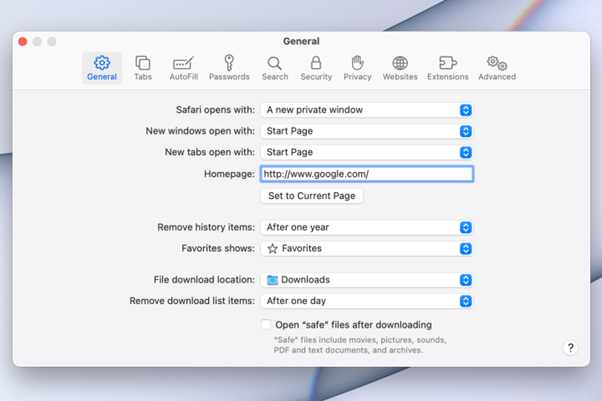The height and width of the screenshot is (401, 602).
Task: Open the Favorites shows dropdown
Action: tap(367, 249)
